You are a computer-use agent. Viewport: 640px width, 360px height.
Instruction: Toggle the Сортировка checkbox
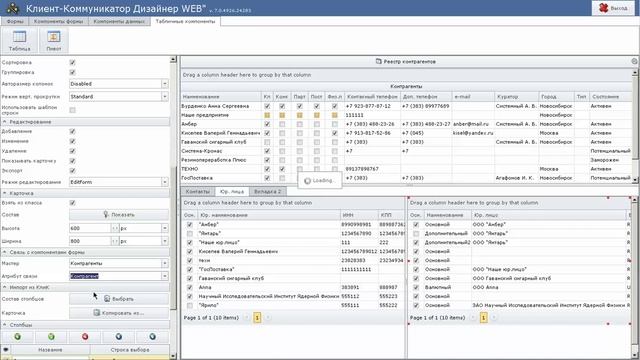pos(72,62)
